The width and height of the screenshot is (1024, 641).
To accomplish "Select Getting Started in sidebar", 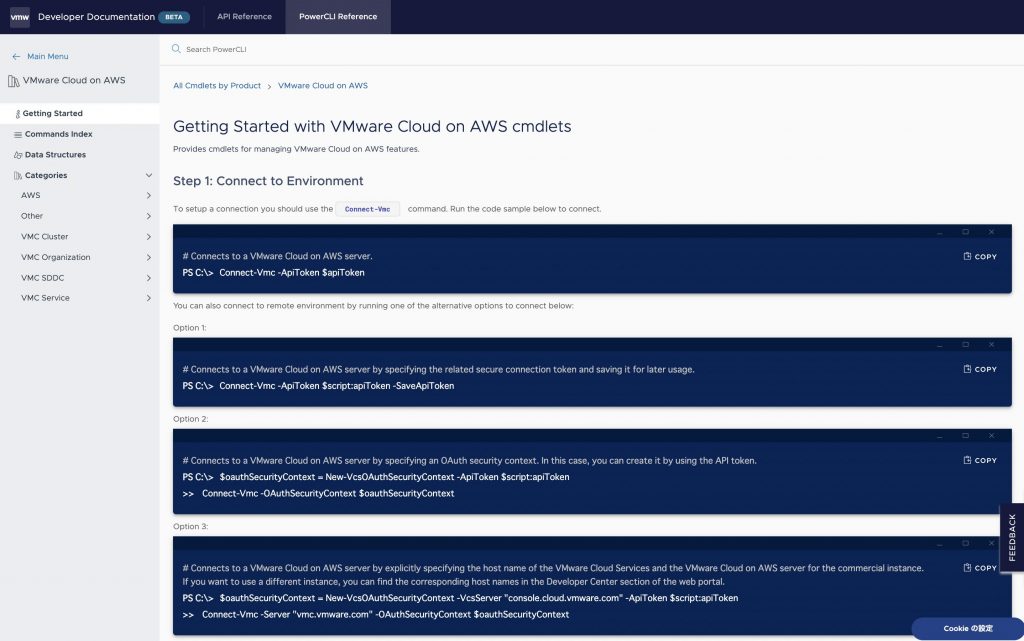I will (x=80, y=114).
